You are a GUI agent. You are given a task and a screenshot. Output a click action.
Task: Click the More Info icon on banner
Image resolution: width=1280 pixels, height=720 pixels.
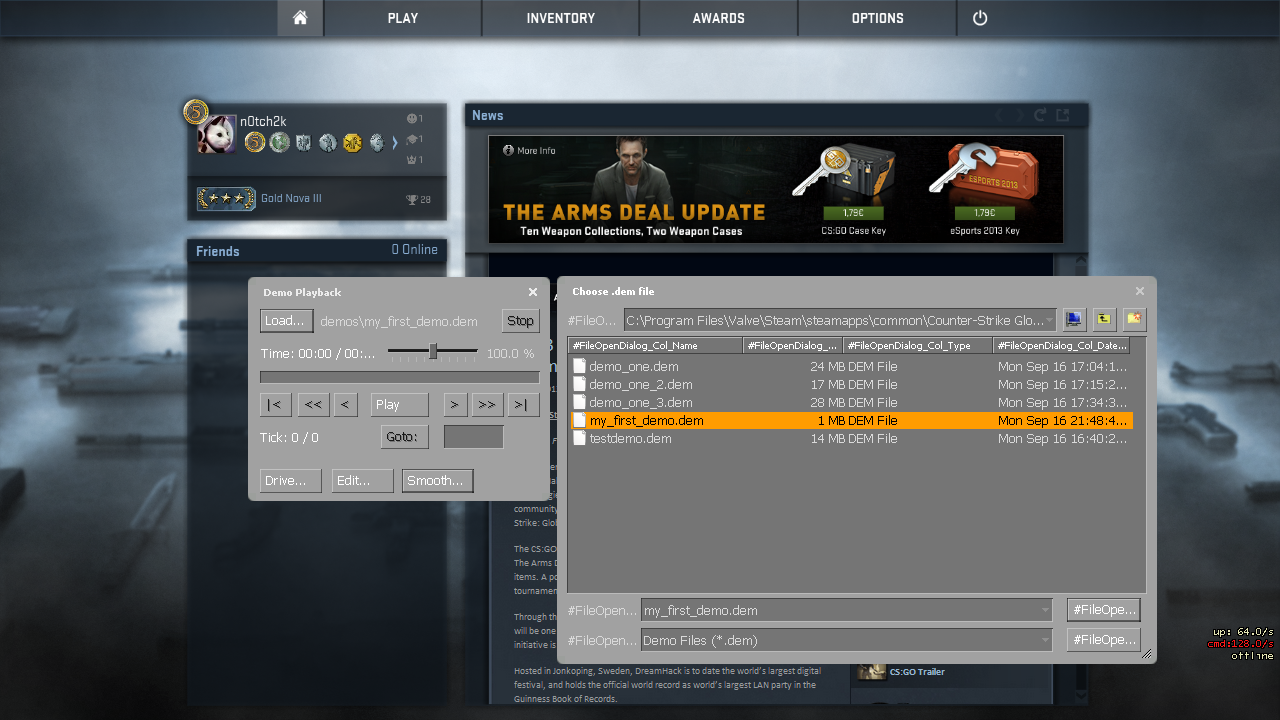(508, 151)
